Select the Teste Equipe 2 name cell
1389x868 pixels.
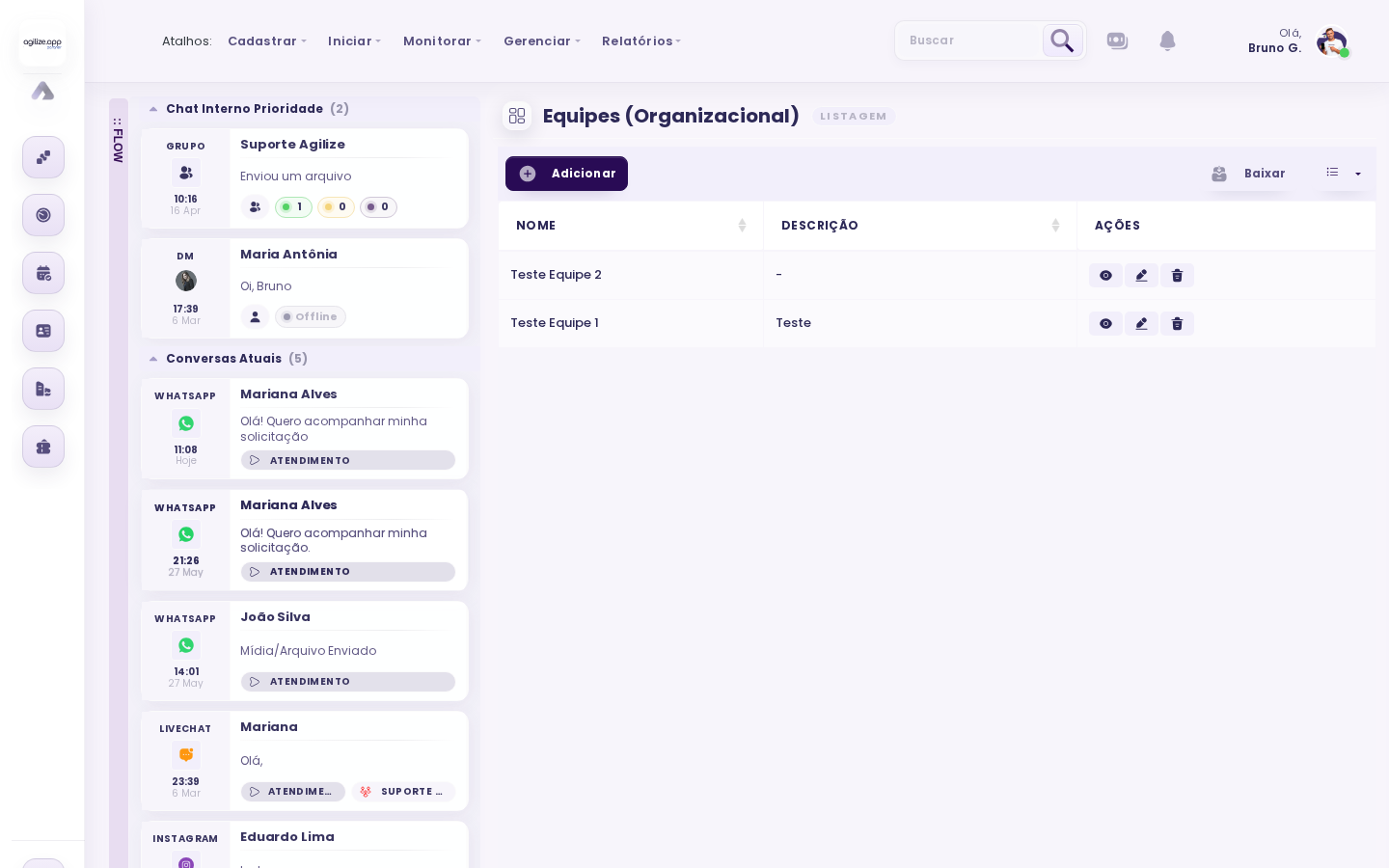point(631,275)
